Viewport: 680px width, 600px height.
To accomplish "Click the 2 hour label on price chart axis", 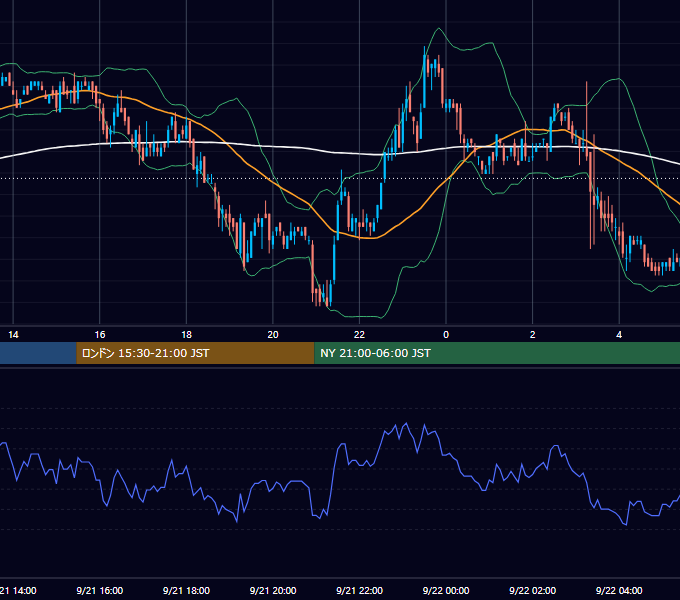I will pos(533,335).
